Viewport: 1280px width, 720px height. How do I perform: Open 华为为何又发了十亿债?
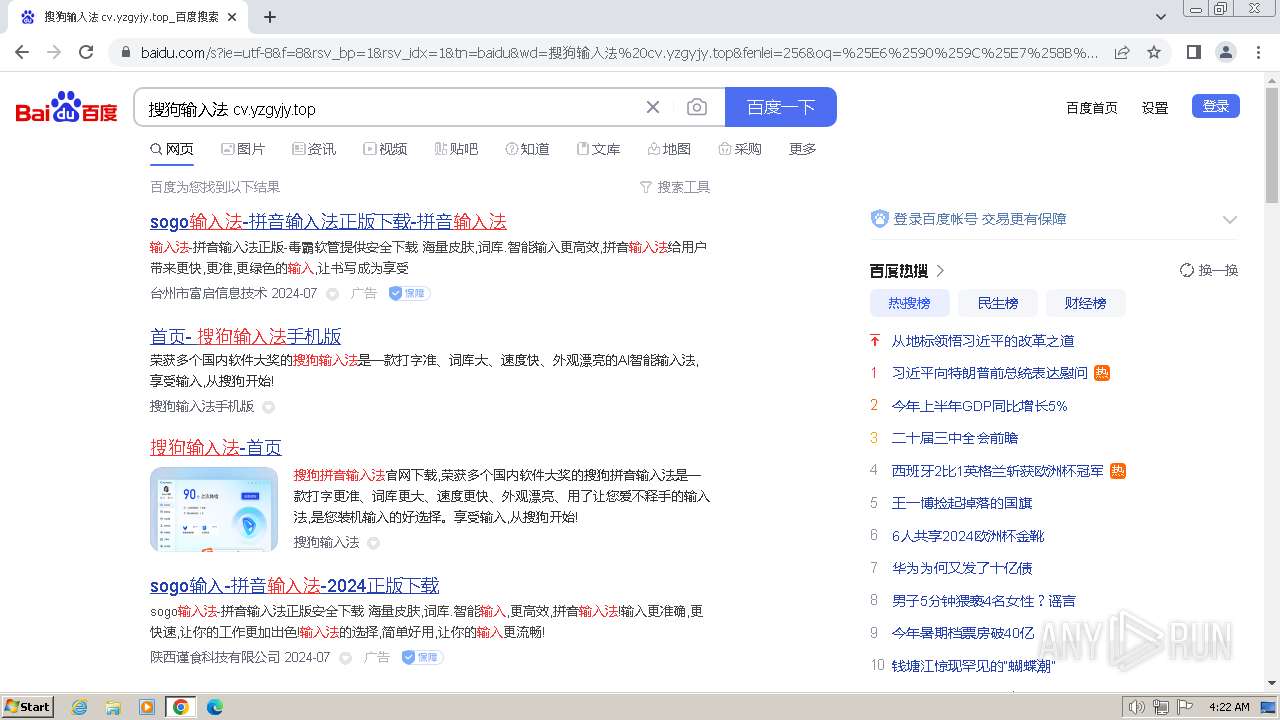[961, 568]
